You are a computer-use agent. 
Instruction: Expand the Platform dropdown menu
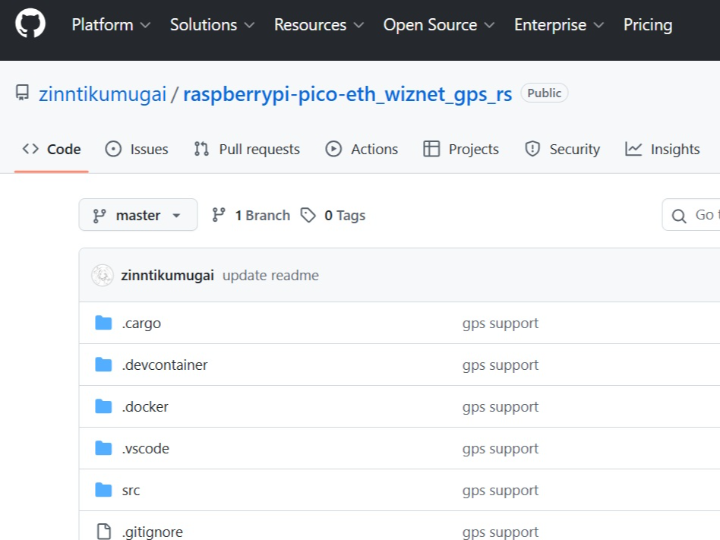[111, 25]
